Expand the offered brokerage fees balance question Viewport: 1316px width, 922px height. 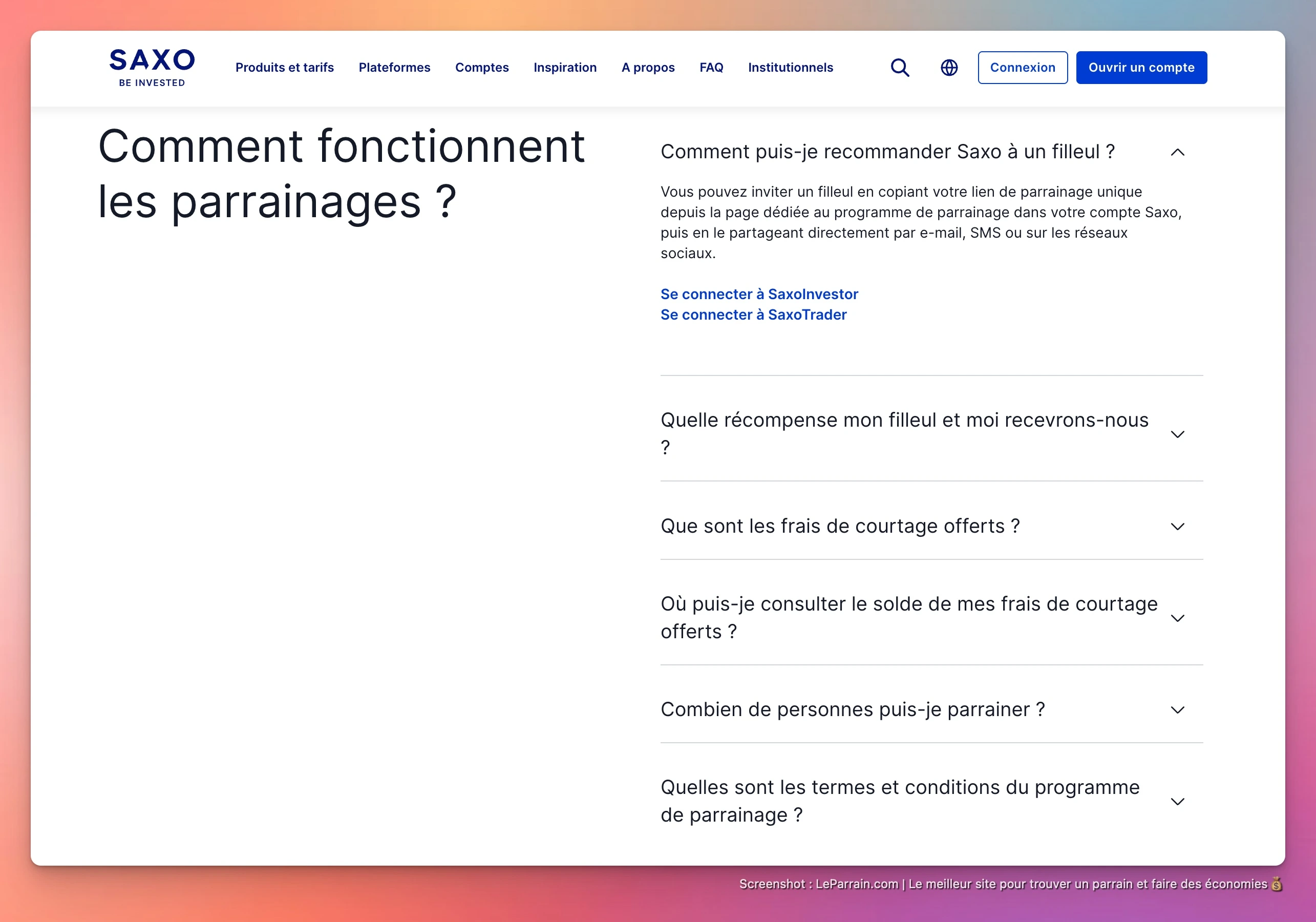[x=1178, y=618]
